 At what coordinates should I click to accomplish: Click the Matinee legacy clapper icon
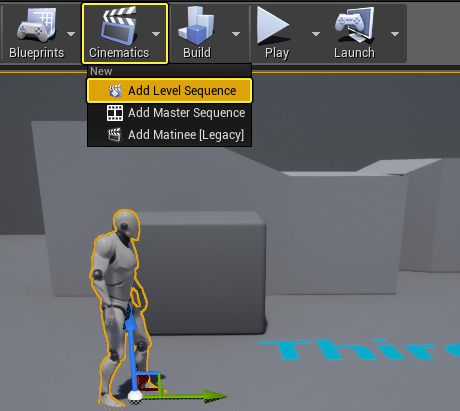(x=115, y=135)
